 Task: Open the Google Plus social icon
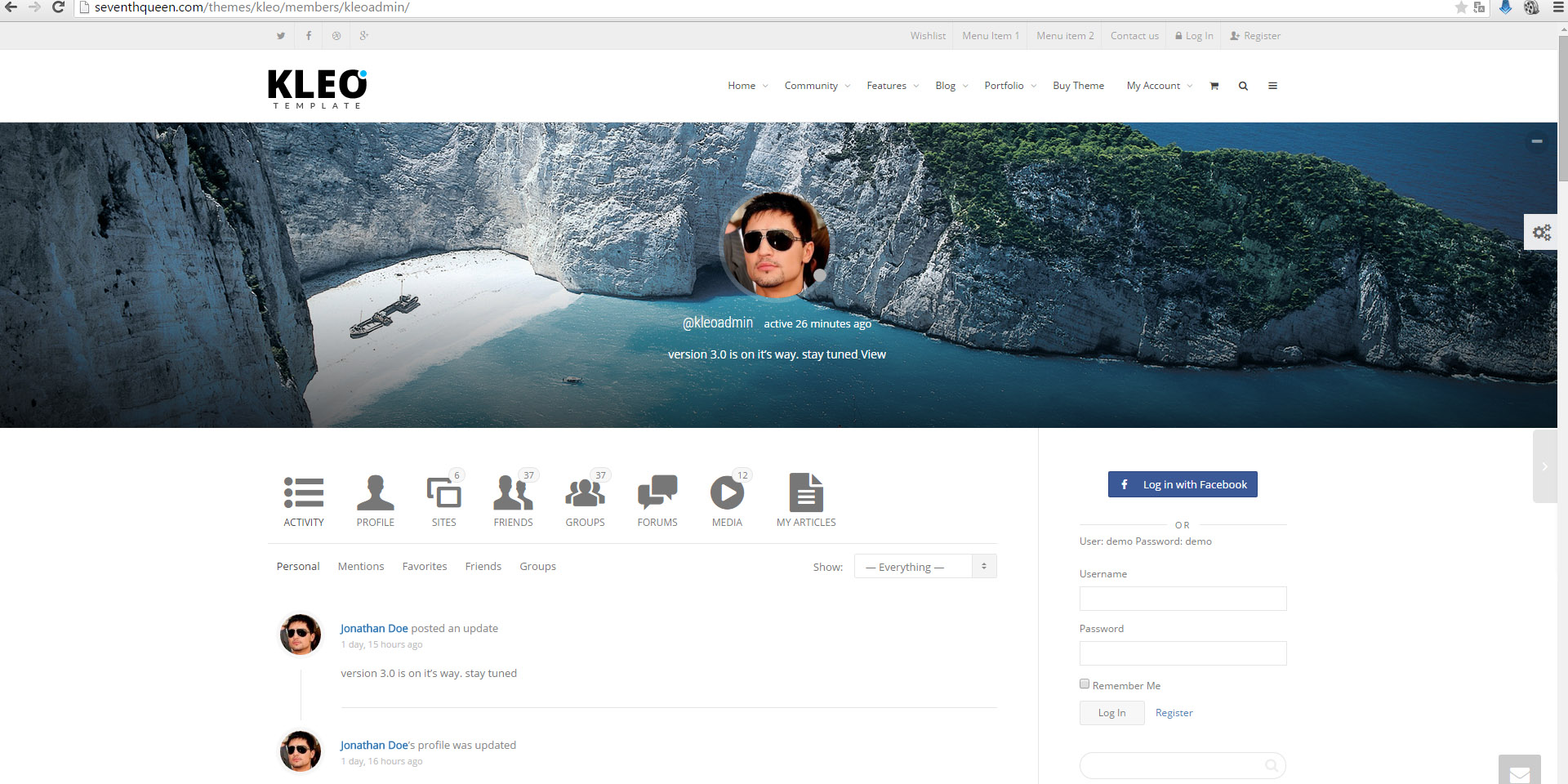364,36
